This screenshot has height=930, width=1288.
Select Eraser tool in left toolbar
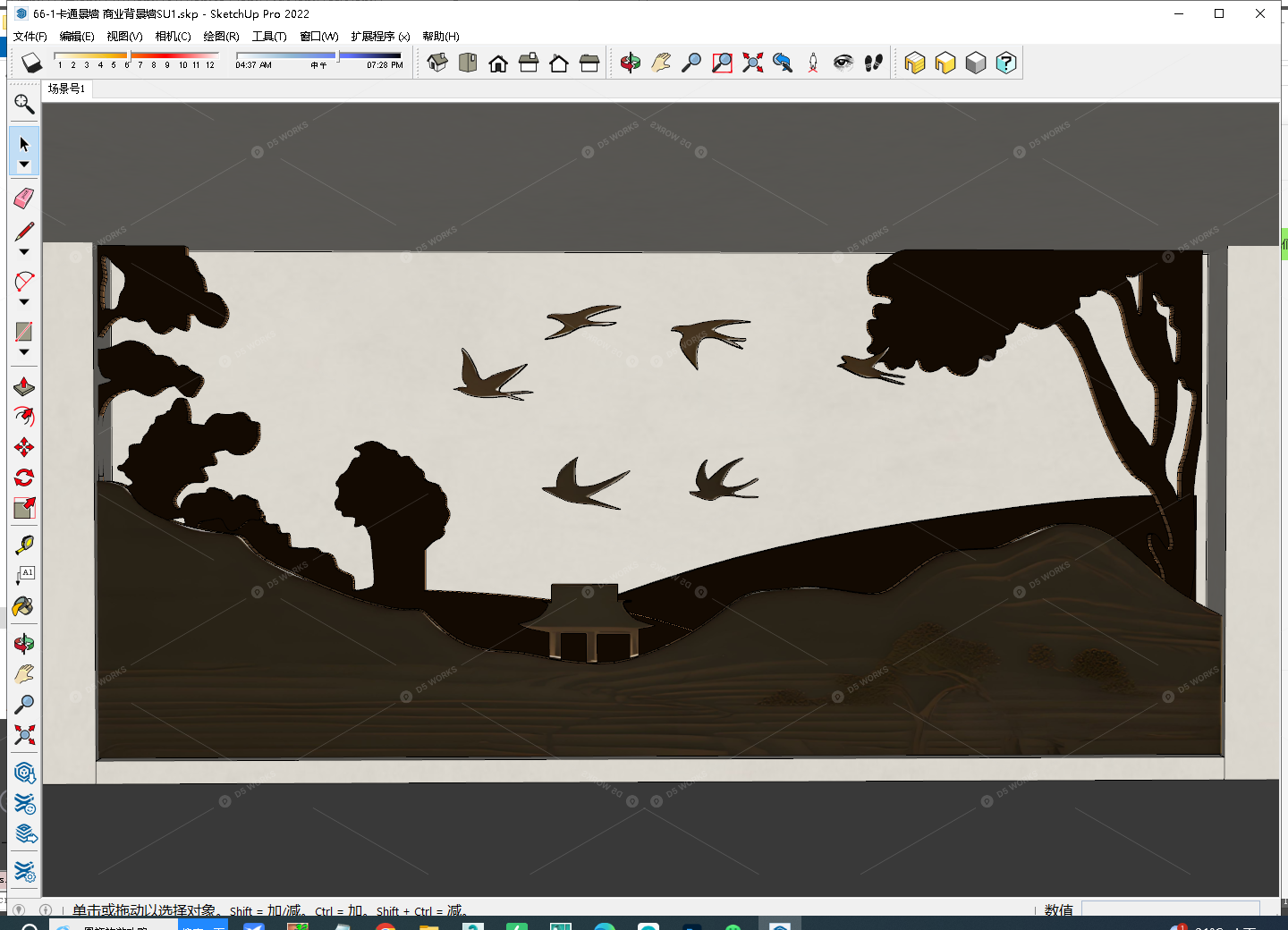point(24,199)
